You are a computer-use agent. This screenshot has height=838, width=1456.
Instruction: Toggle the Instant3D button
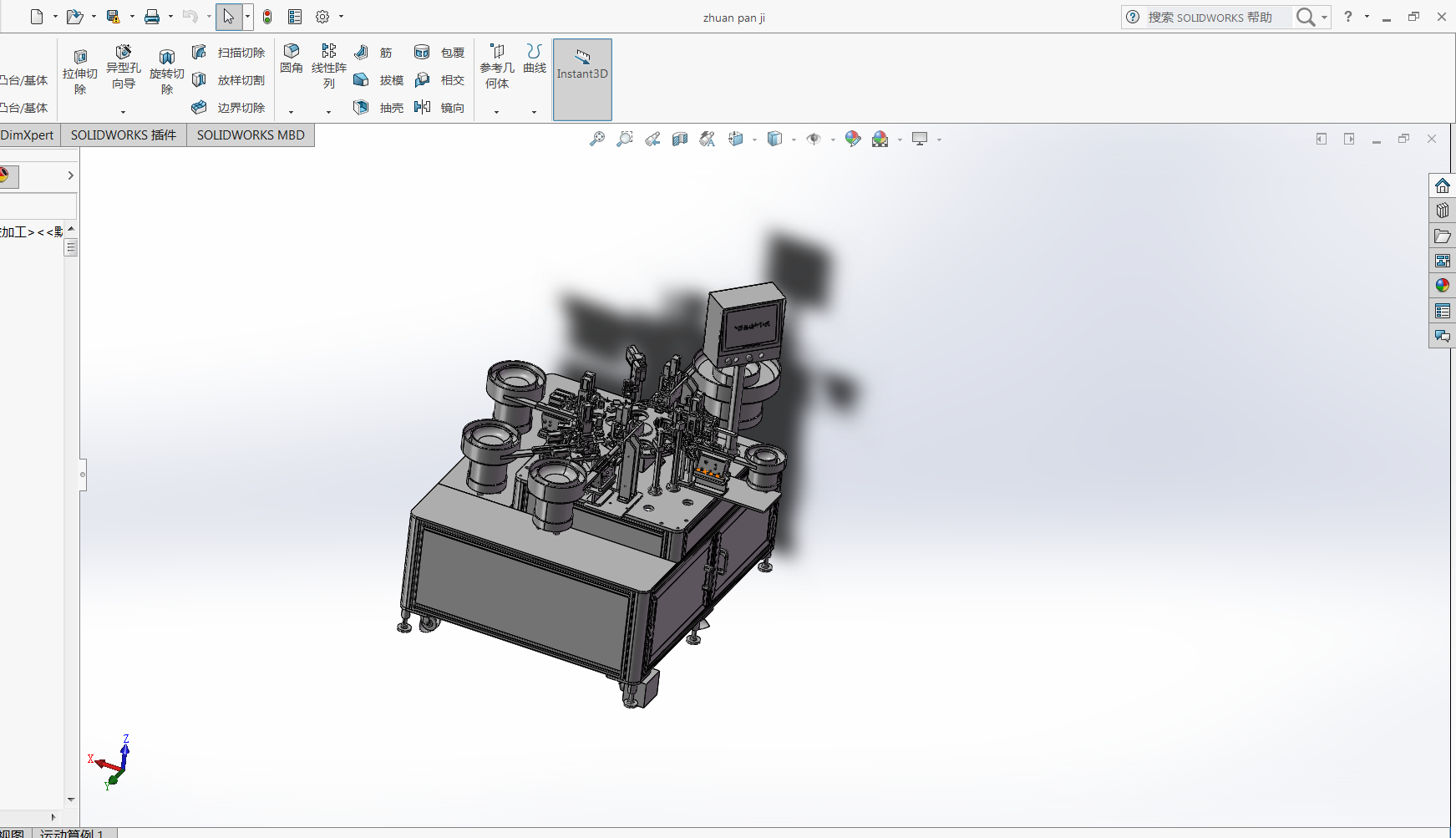pyautogui.click(x=582, y=79)
